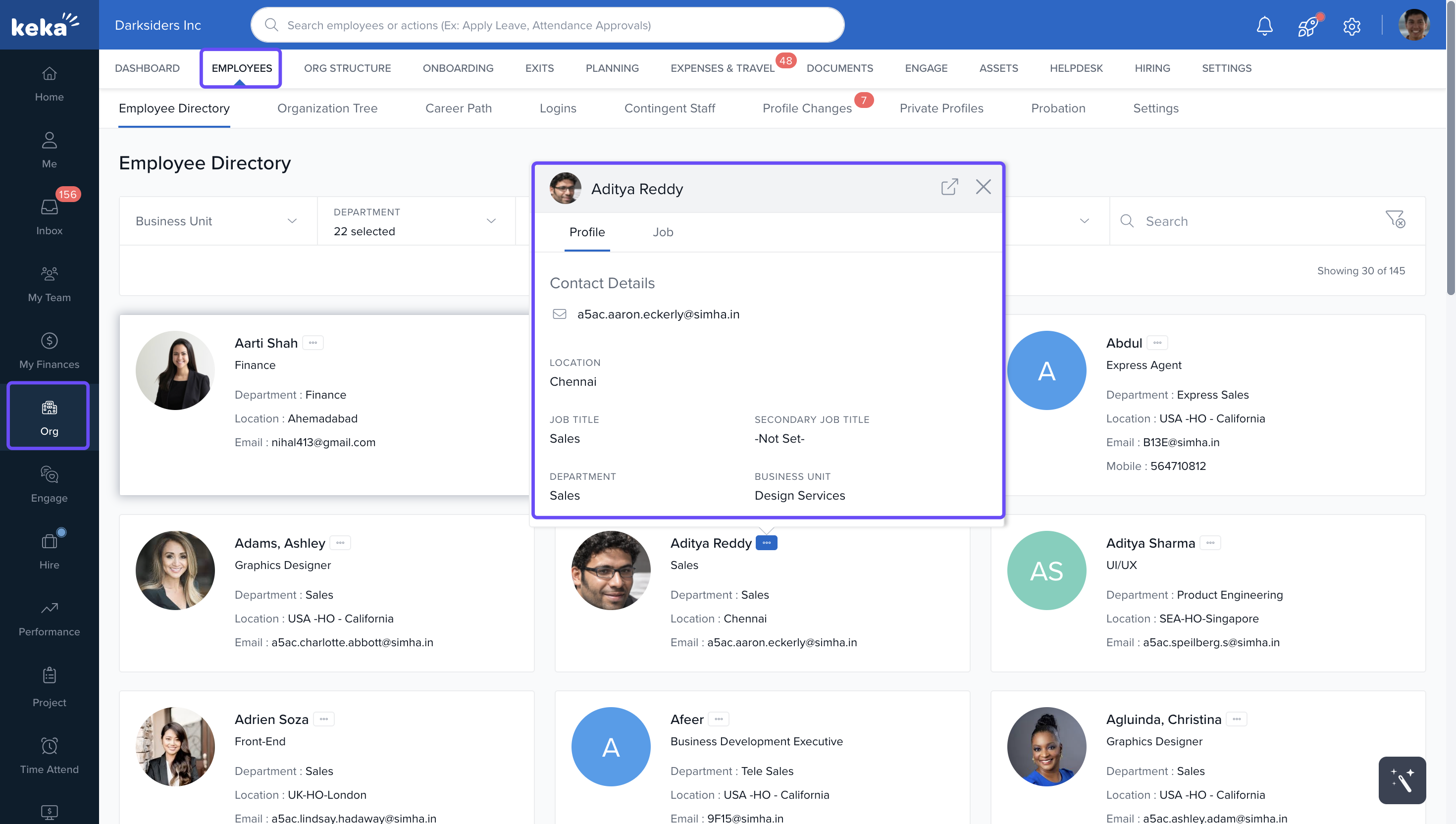Expand the dropdown left of Search
The height and width of the screenshot is (824, 1456).
(1084, 221)
